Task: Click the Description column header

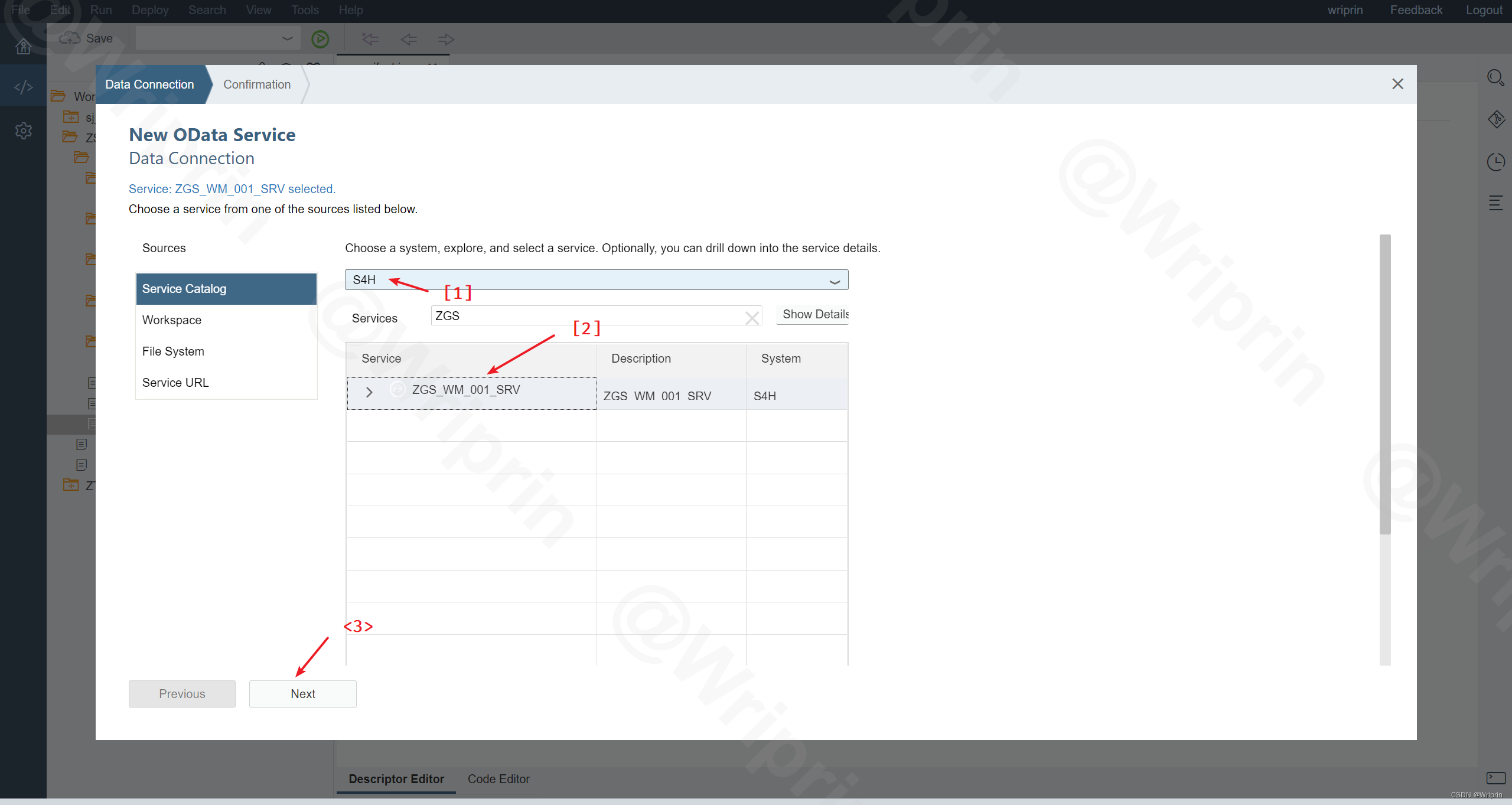Action: [672, 358]
